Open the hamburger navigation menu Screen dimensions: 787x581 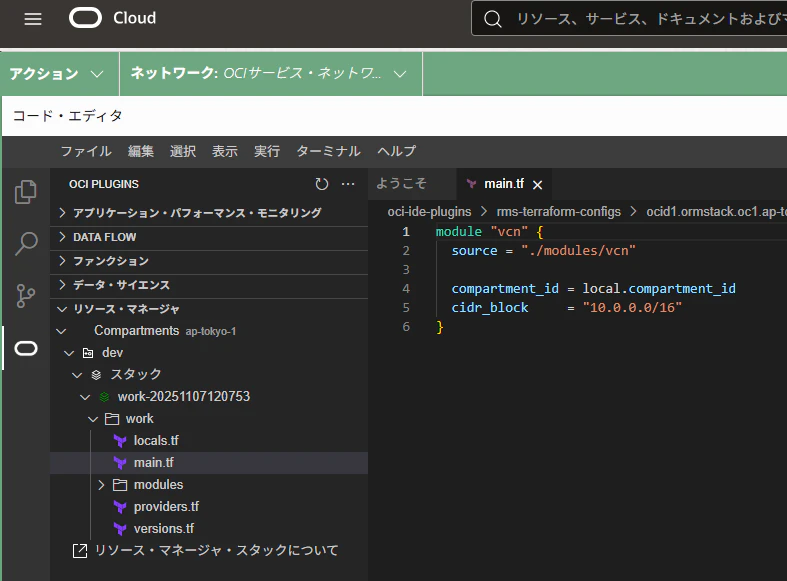33,19
